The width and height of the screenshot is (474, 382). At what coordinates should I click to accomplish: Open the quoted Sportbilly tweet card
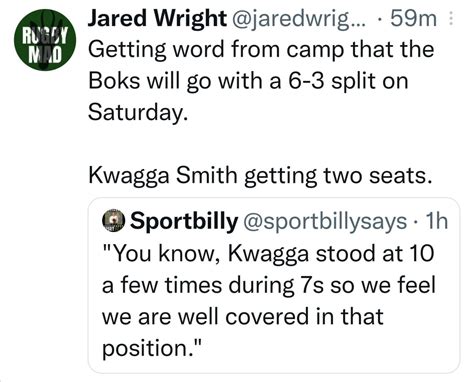click(274, 285)
